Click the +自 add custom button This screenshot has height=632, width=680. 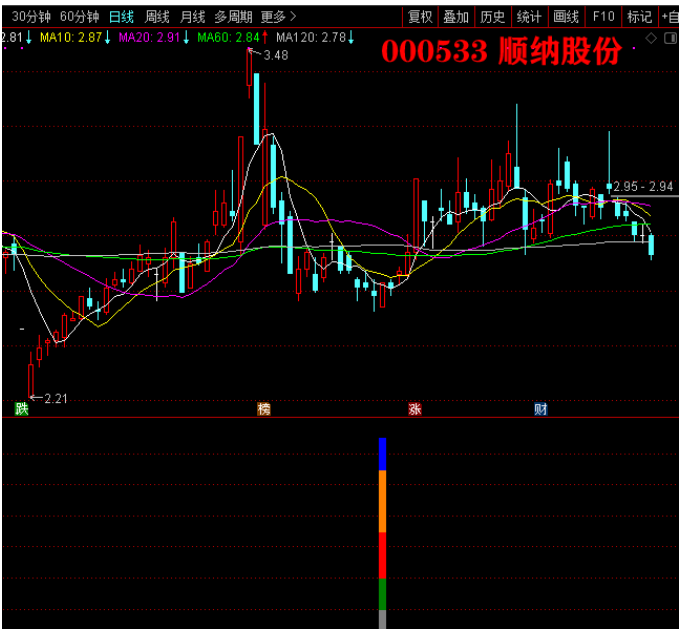point(669,17)
